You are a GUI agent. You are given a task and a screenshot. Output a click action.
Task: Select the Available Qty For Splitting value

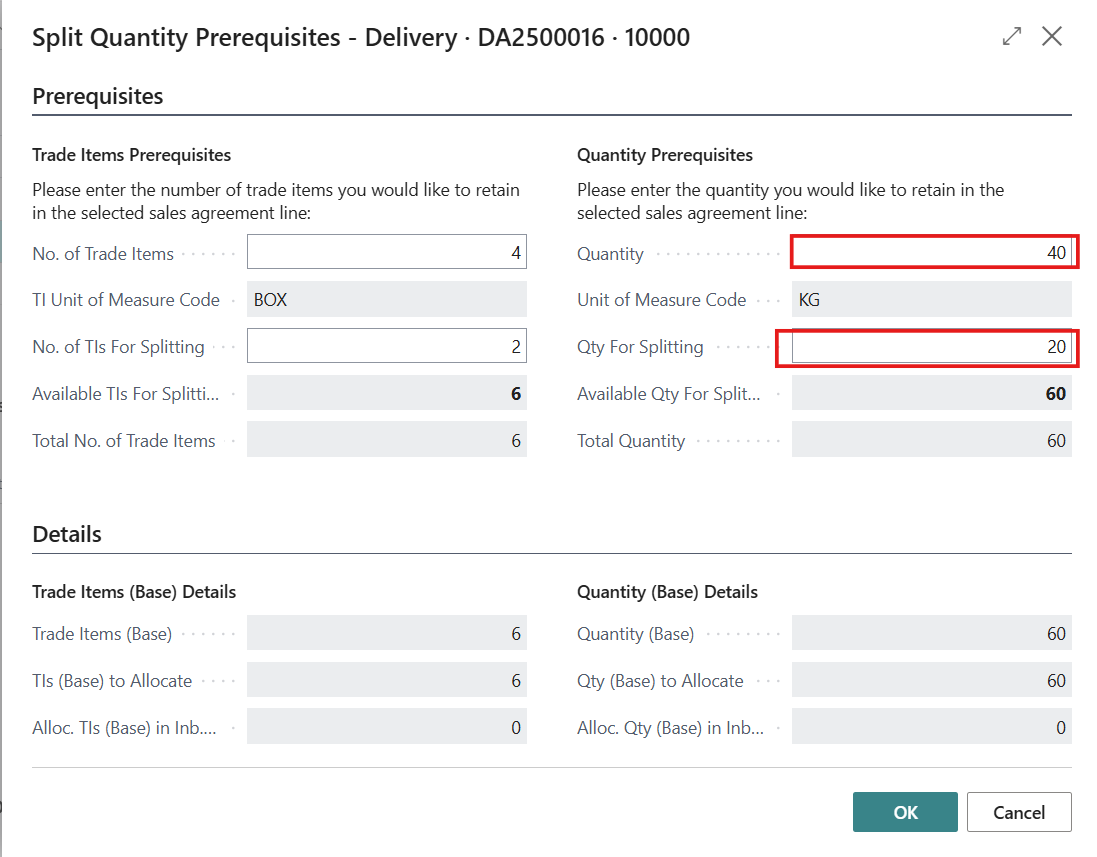point(931,393)
